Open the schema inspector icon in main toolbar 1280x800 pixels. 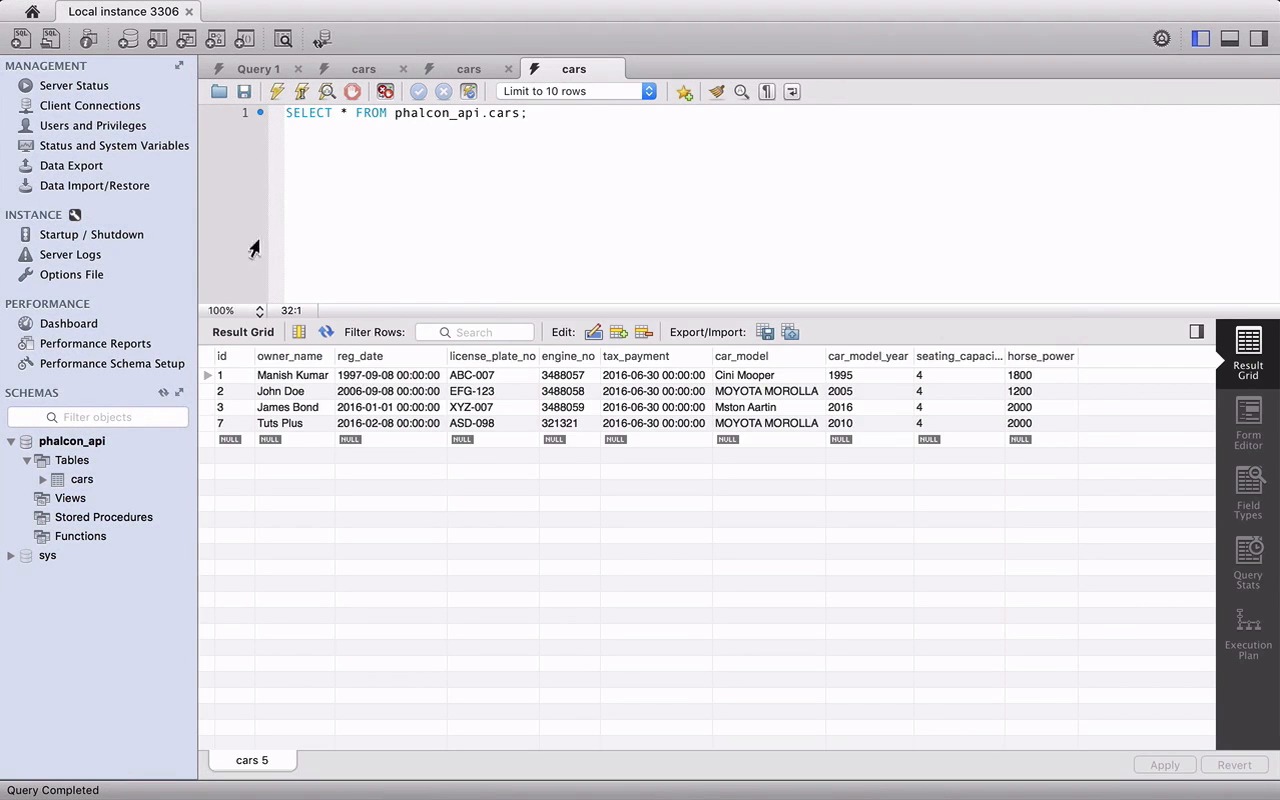(89, 39)
